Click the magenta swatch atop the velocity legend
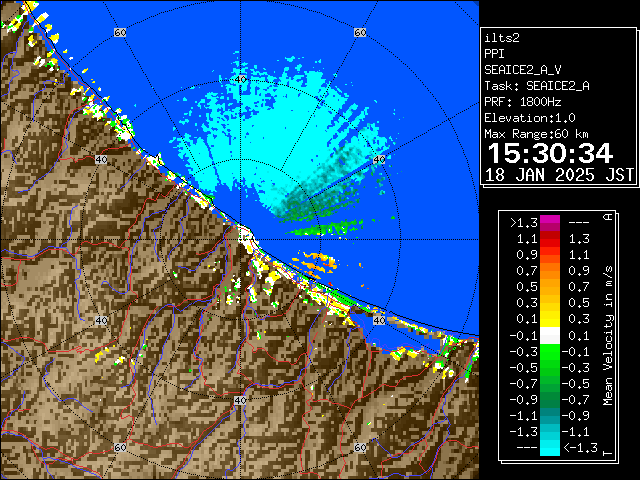Image resolution: width=640 pixels, height=480 pixels. click(550, 223)
